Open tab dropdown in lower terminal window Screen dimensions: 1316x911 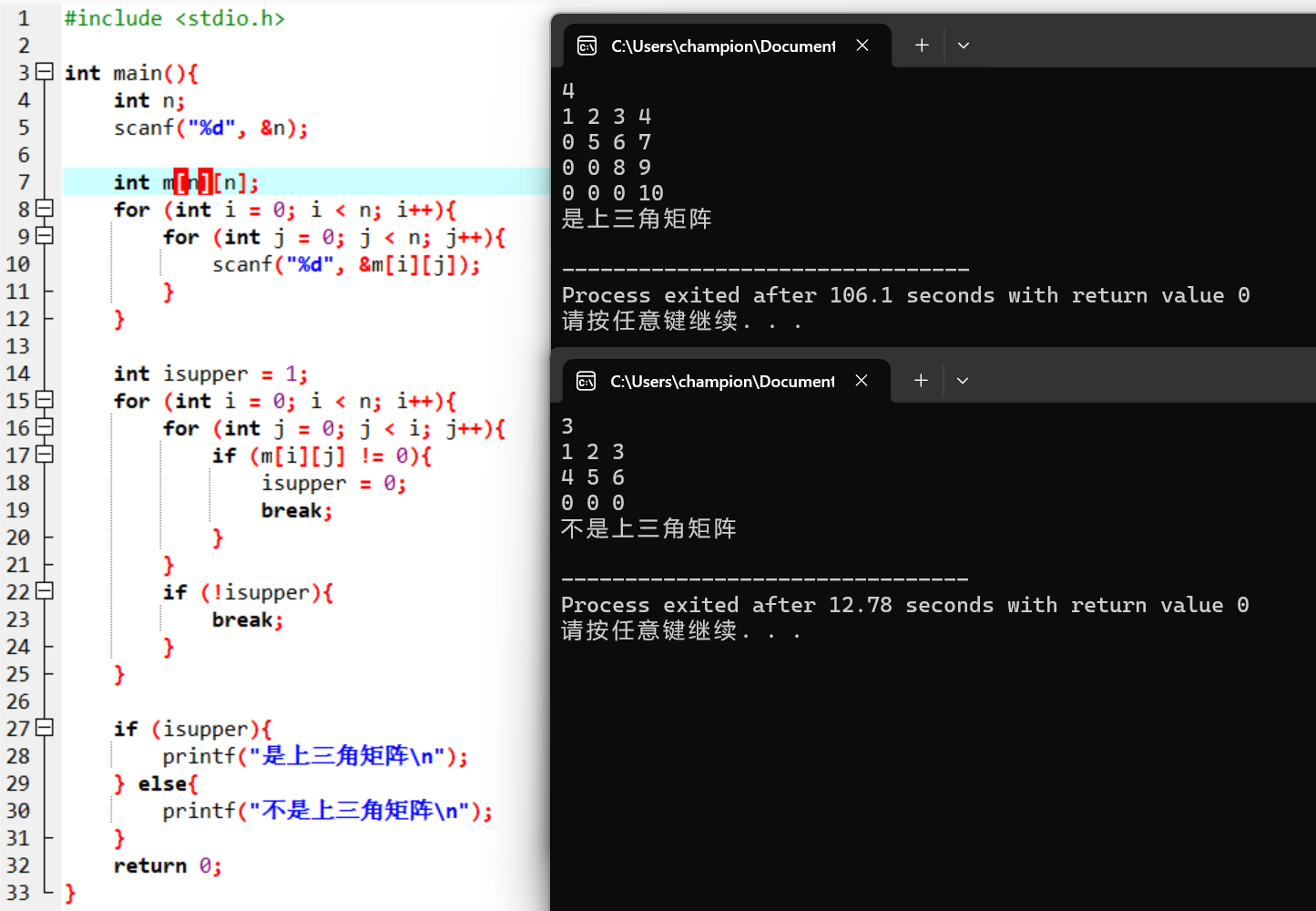(x=963, y=381)
